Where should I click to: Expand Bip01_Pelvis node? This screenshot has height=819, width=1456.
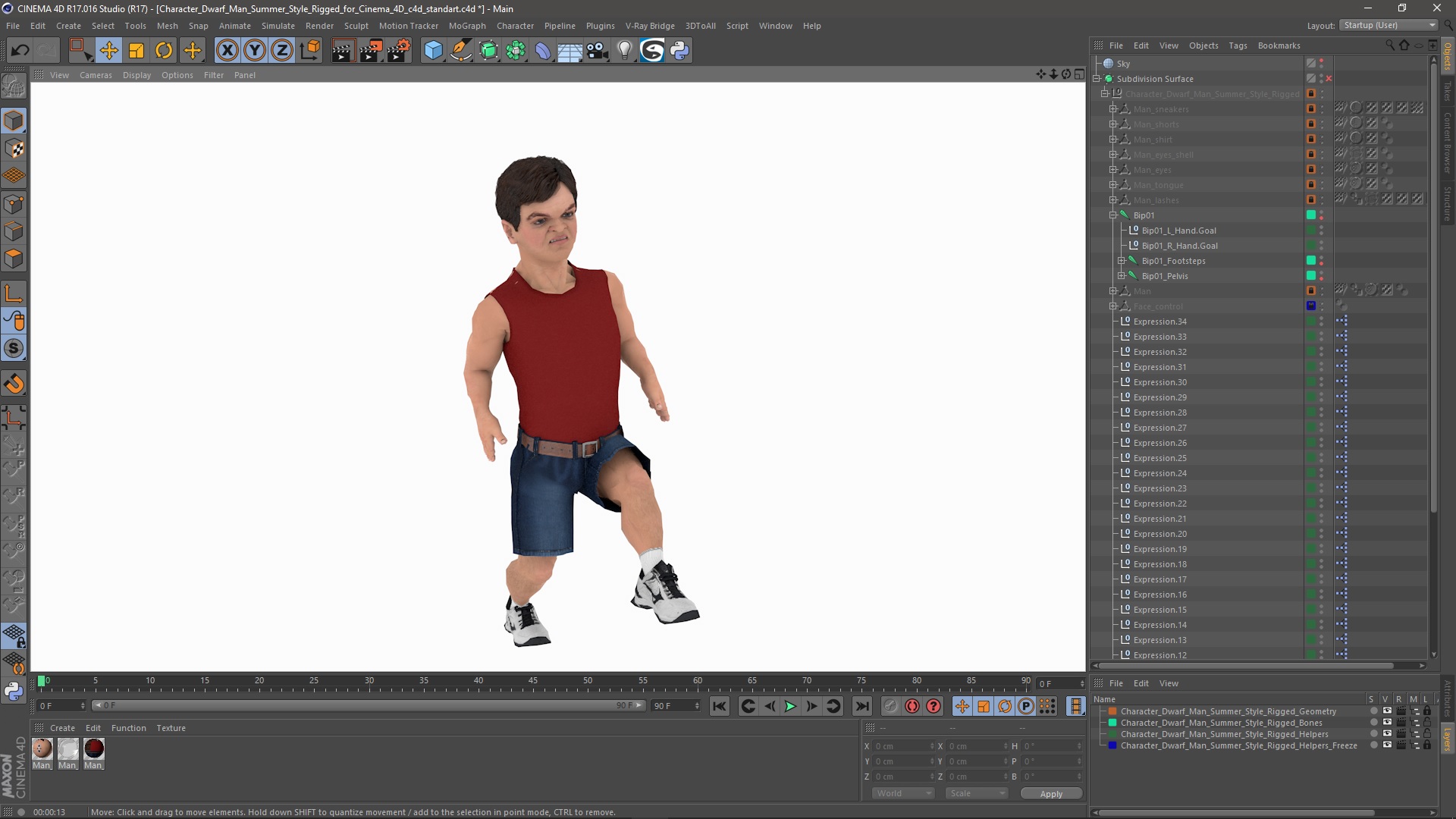point(1122,276)
